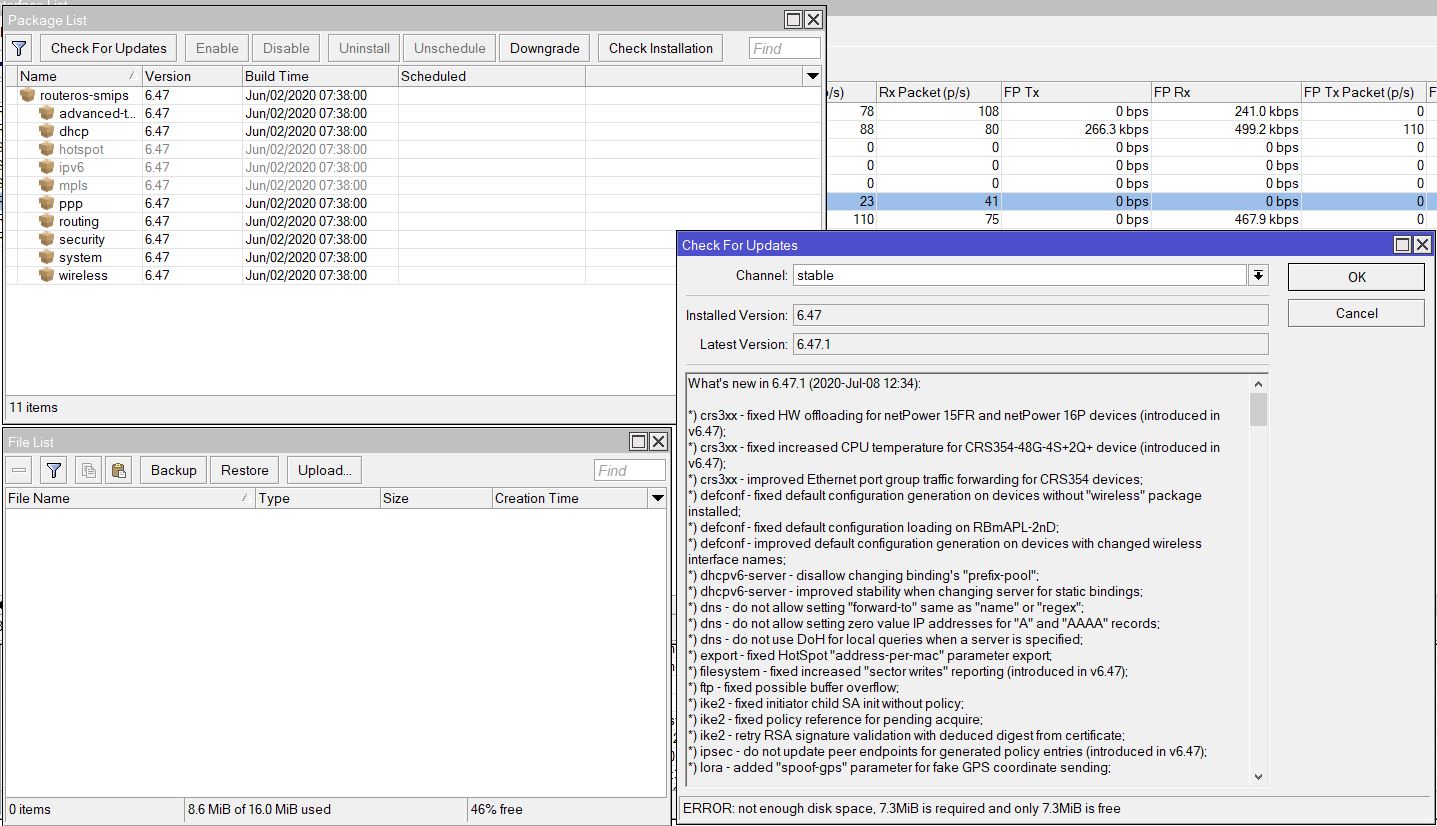Open the Package List filter
Image resolution: width=1437 pixels, height=826 pixels.
coord(19,48)
